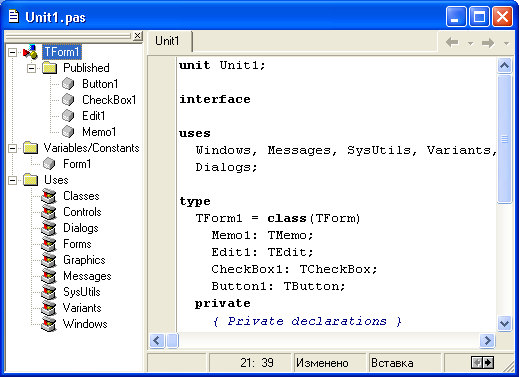Select the Published tree label
The width and height of the screenshot is (519, 377).
[86, 68]
